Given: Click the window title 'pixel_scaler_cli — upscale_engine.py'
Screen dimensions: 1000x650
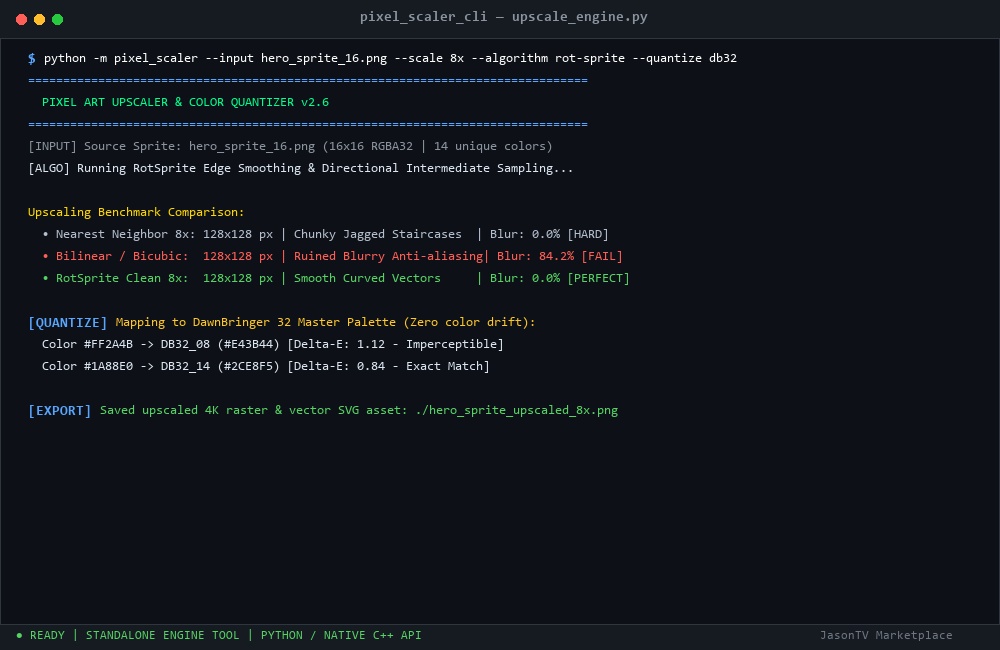Looking at the screenshot, I should pos(503,17).
